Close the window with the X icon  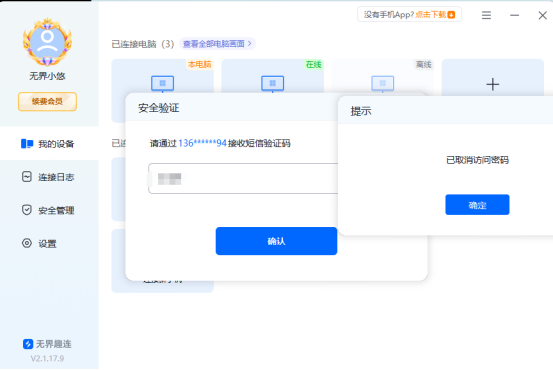coord(542,15)
